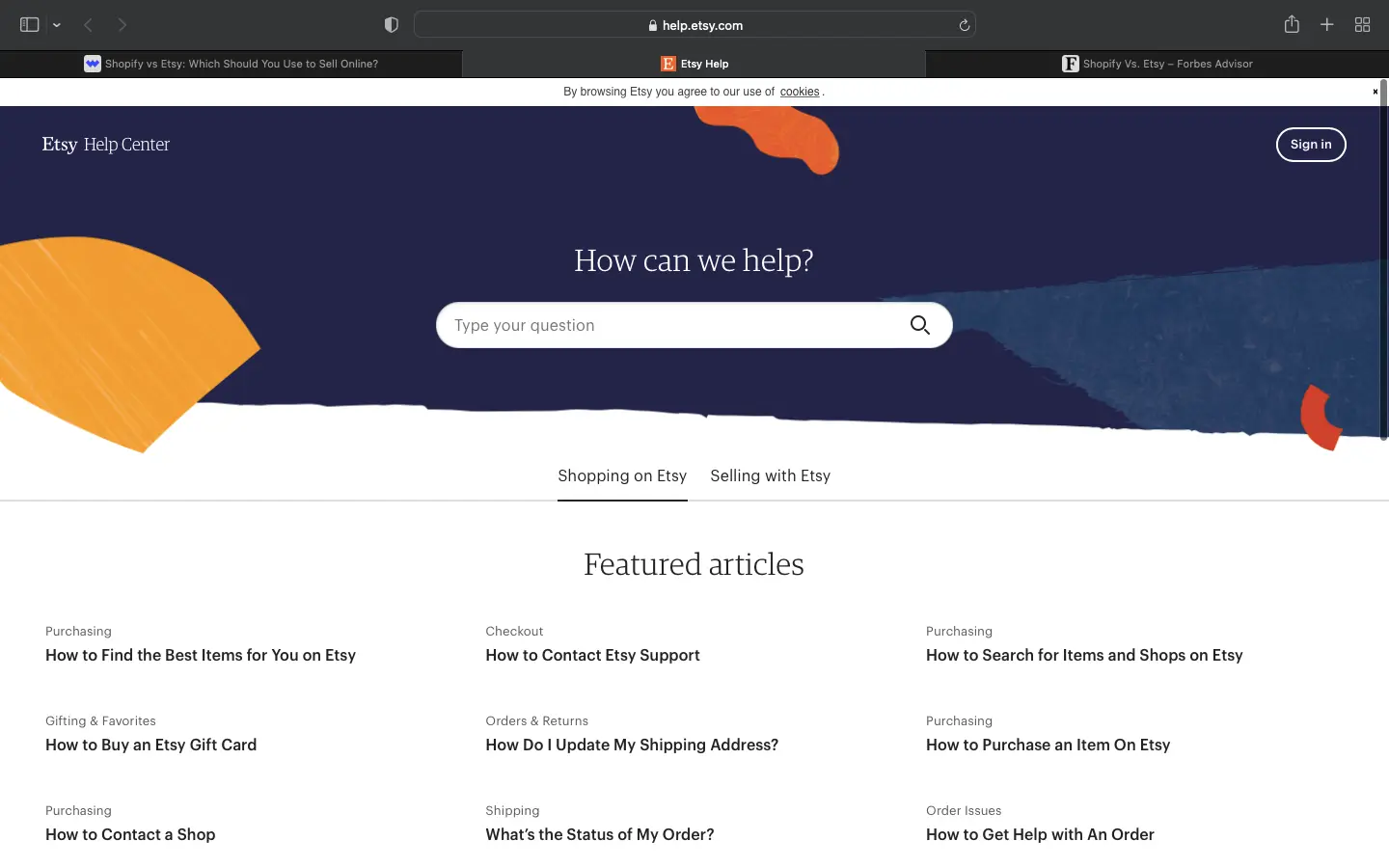
Task: Click the magnifying glass search icon
Action: [920, 325]
